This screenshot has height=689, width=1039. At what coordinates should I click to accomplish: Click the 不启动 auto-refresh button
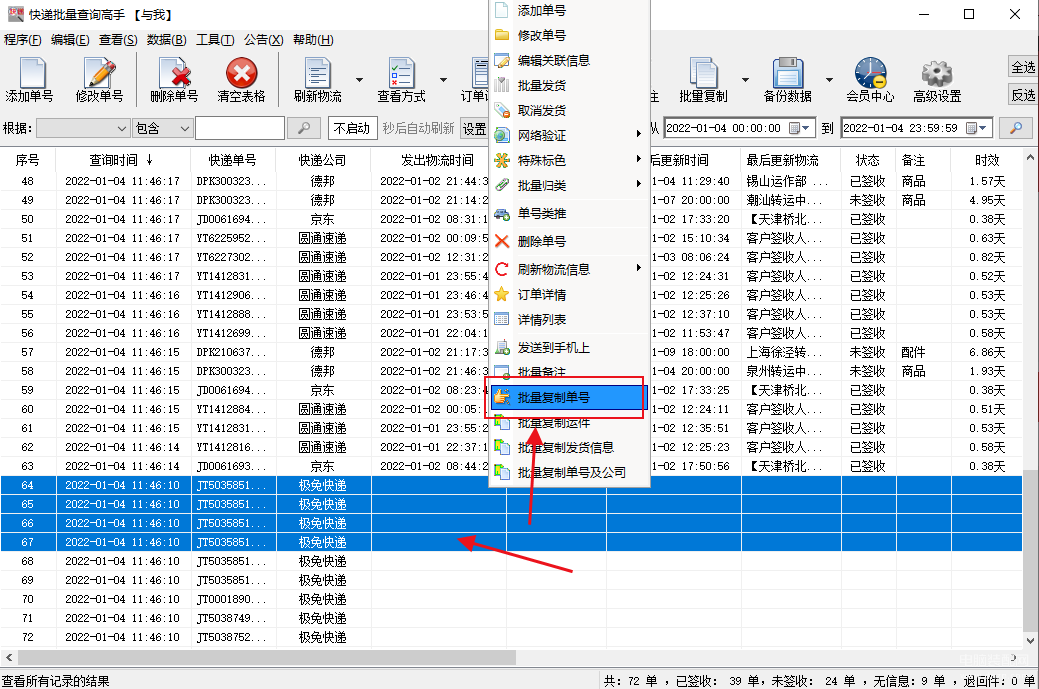(x=352, y=128)
